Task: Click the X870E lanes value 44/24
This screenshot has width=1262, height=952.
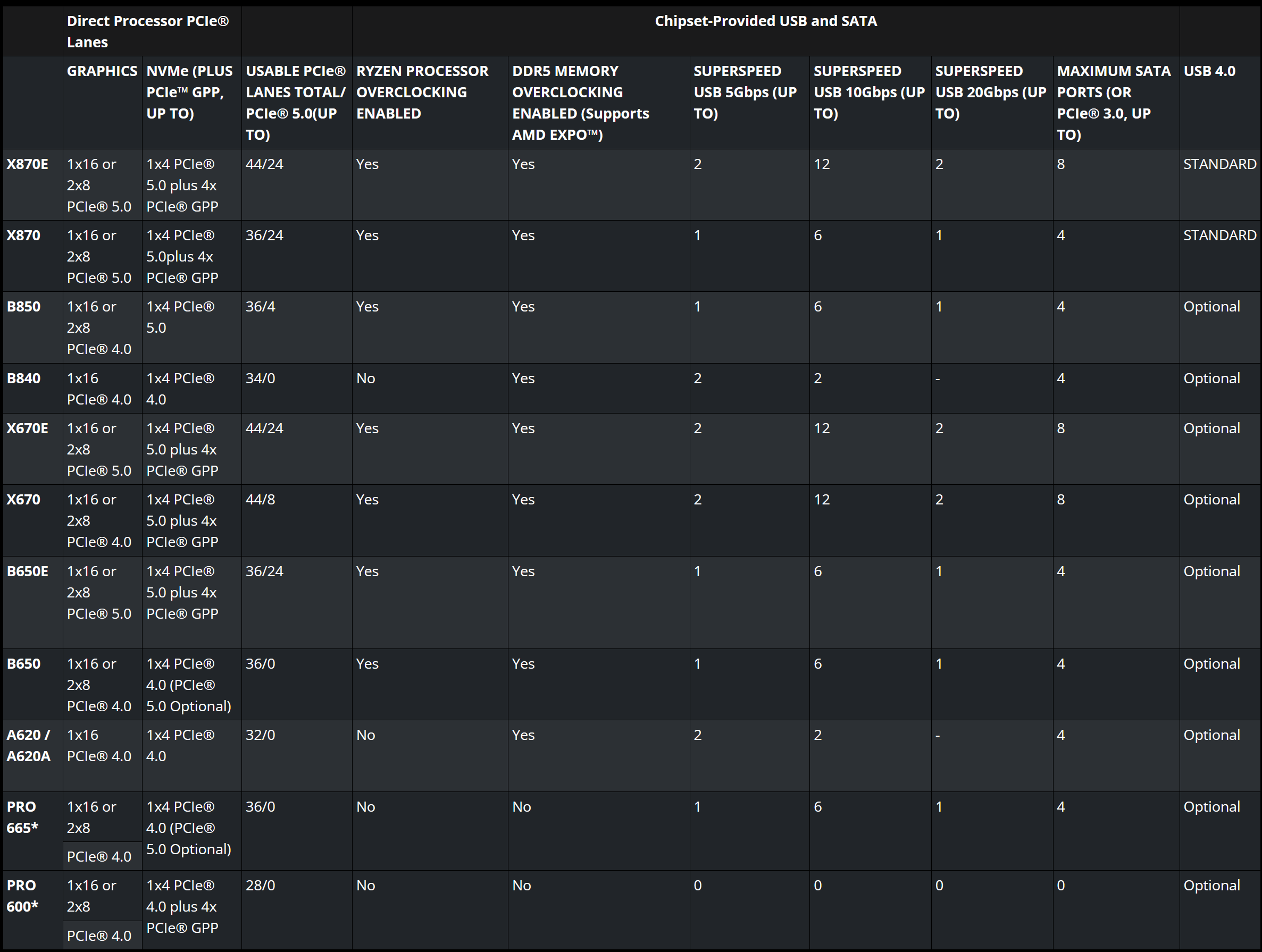Action: click(x=264, y=164)
